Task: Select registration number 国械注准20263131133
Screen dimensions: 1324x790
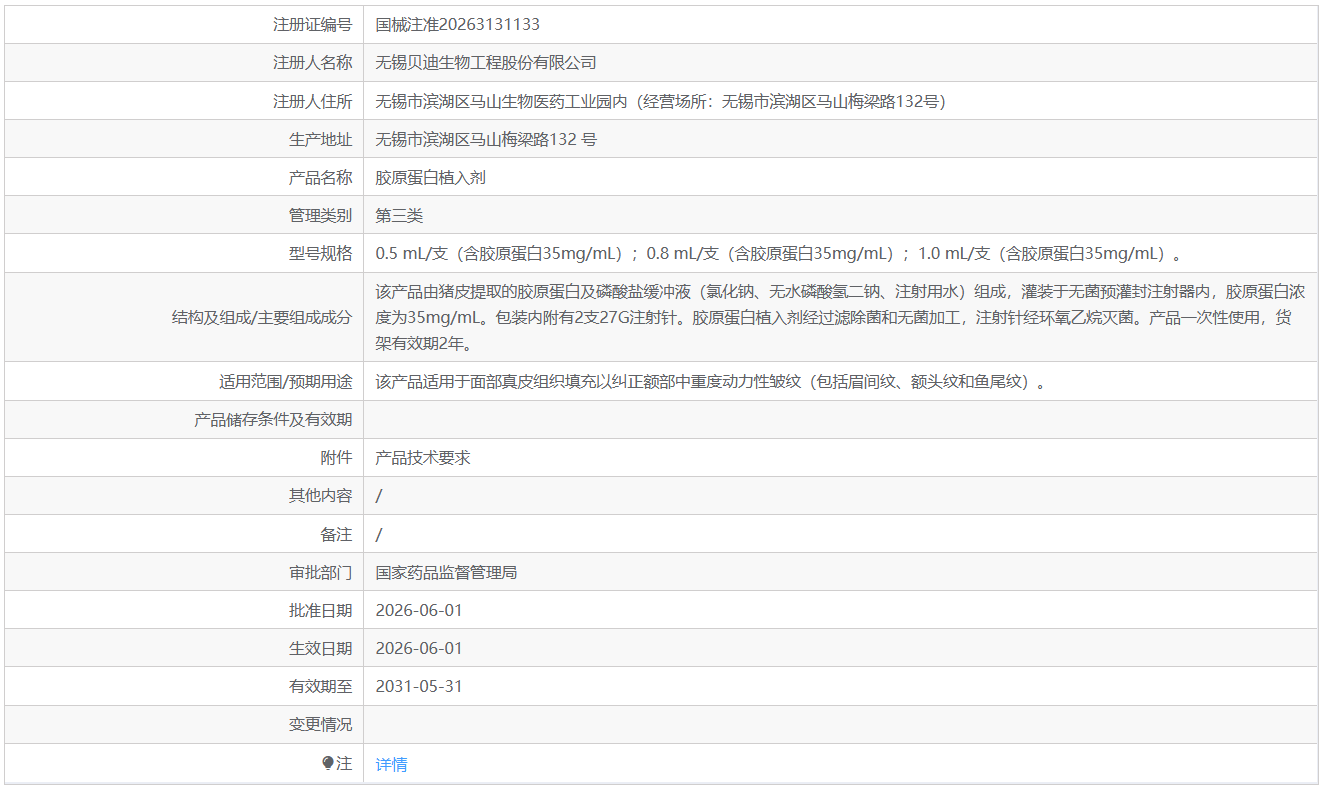Action: click(x=457, y=24)
